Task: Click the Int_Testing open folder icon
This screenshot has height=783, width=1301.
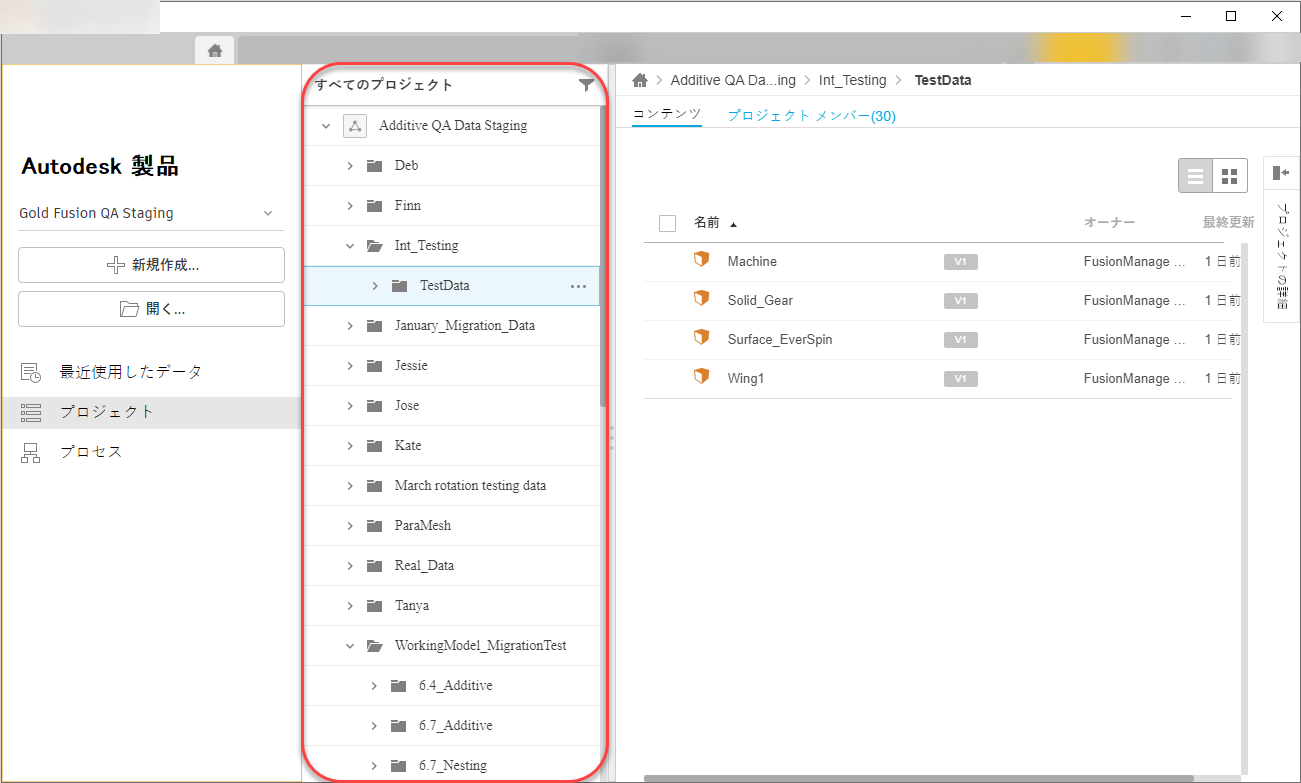Action: pyautogui.click(x=375, y=246)
